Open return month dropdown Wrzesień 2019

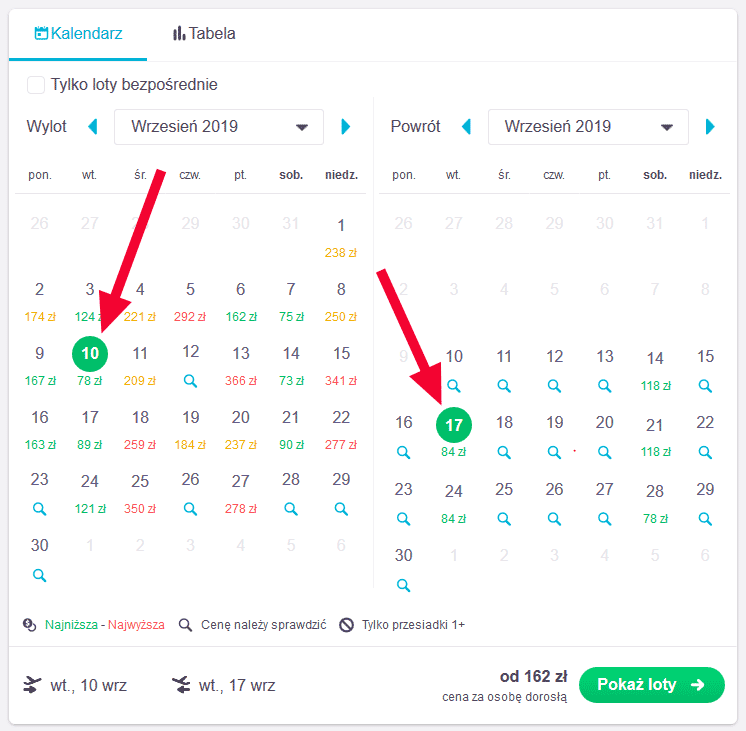(588, 127)
